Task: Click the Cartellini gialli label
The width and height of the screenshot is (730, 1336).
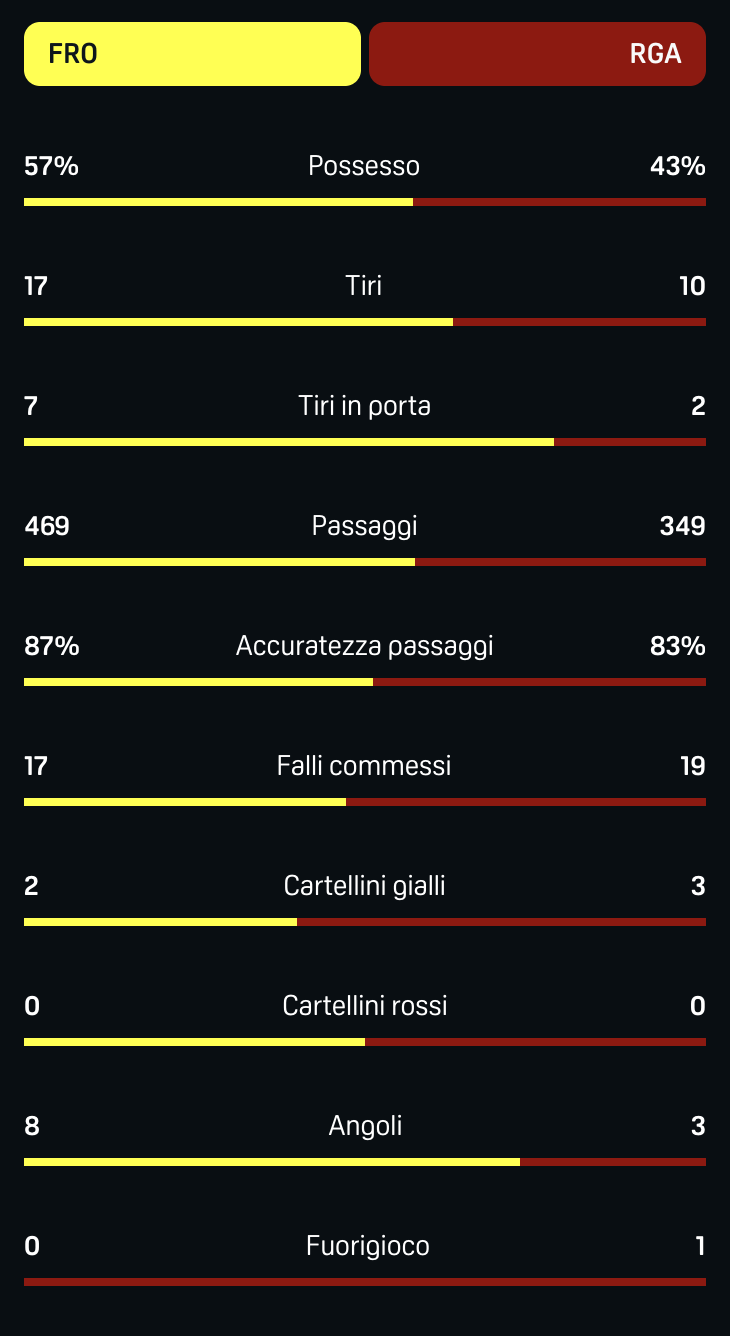Action: [364, 886]
